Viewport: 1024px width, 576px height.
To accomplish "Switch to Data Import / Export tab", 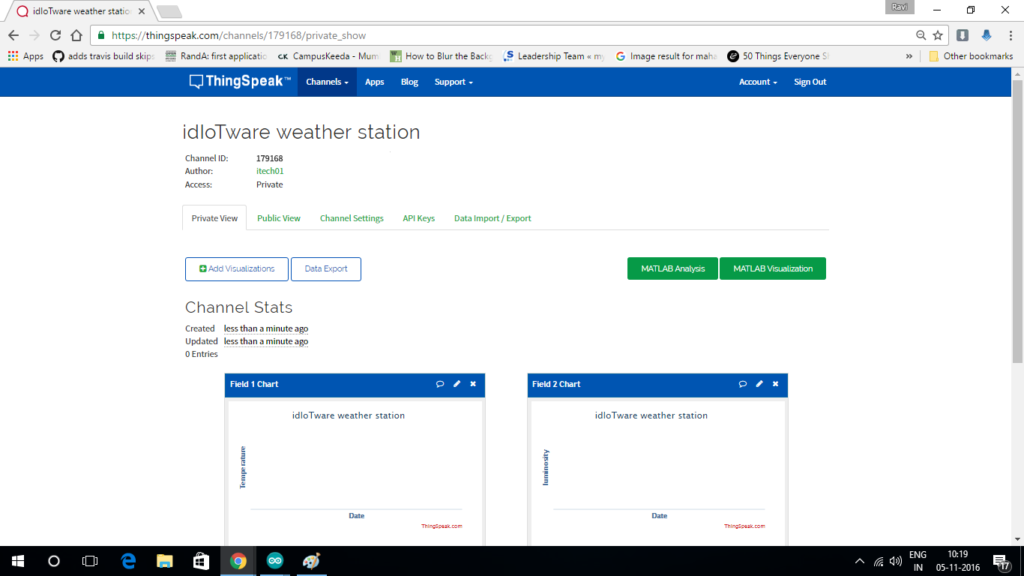I will [x=492, y=218].
